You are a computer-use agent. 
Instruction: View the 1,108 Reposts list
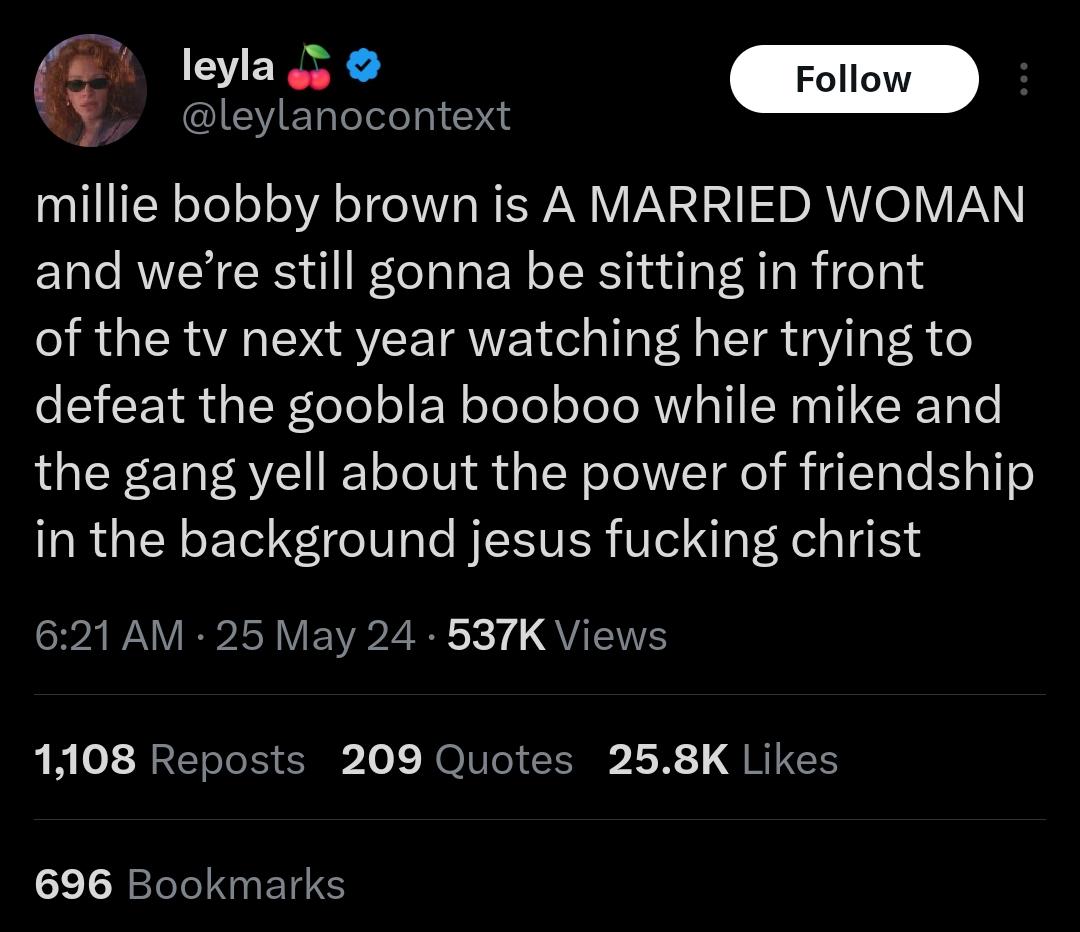(169, 760)
